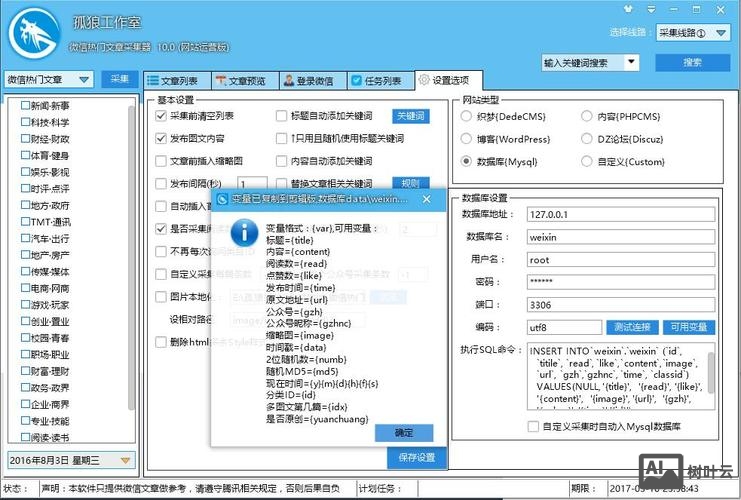Choose 内容(PHPCMS) radio button
This screenshot has width=741, height=500.
[x=586, y=116]
